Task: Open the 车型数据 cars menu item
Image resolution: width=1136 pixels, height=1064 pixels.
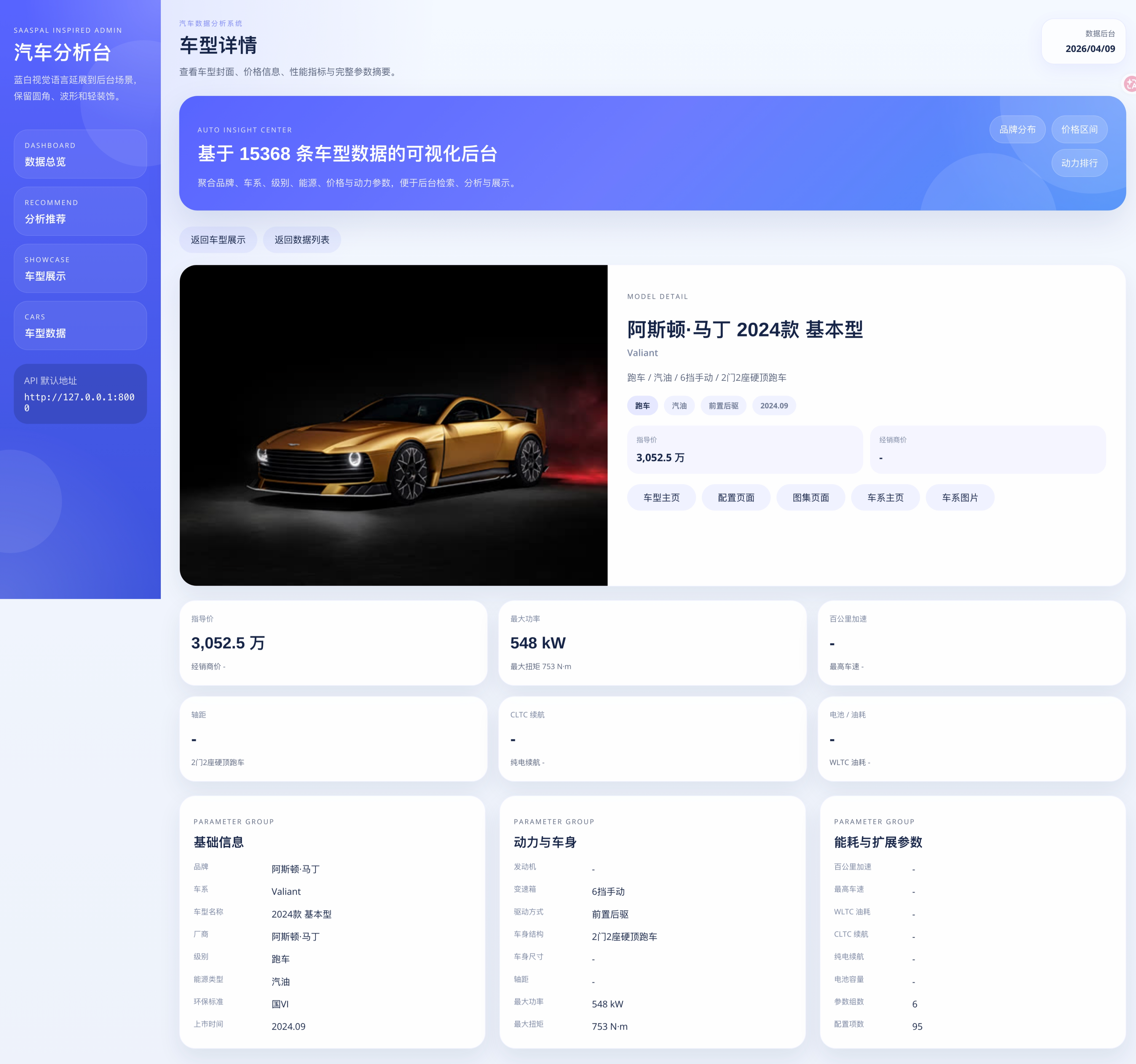Action: 80,326
